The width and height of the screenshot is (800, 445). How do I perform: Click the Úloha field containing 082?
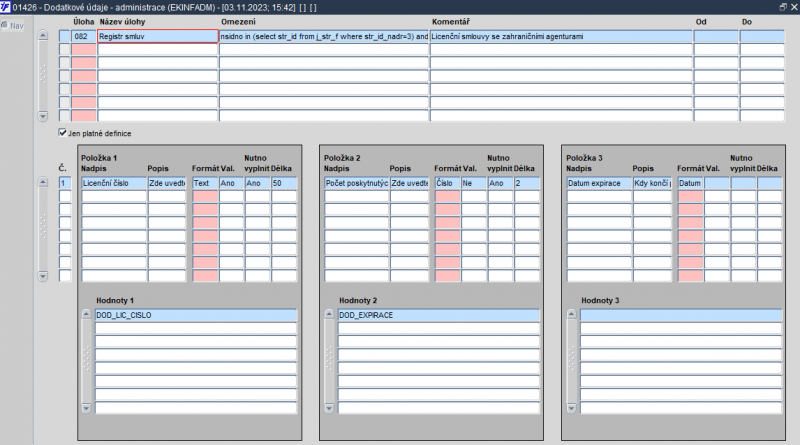(84, 36)
